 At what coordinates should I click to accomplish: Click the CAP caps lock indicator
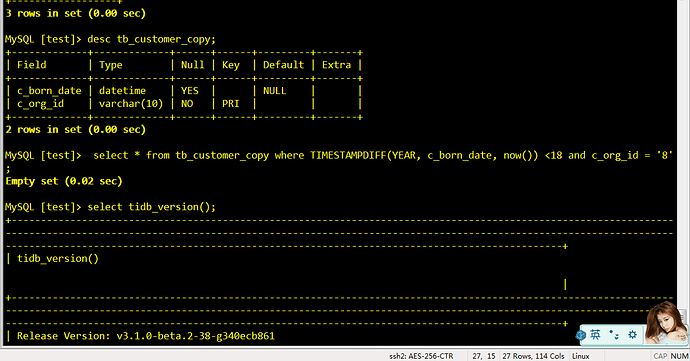point(660,356)
